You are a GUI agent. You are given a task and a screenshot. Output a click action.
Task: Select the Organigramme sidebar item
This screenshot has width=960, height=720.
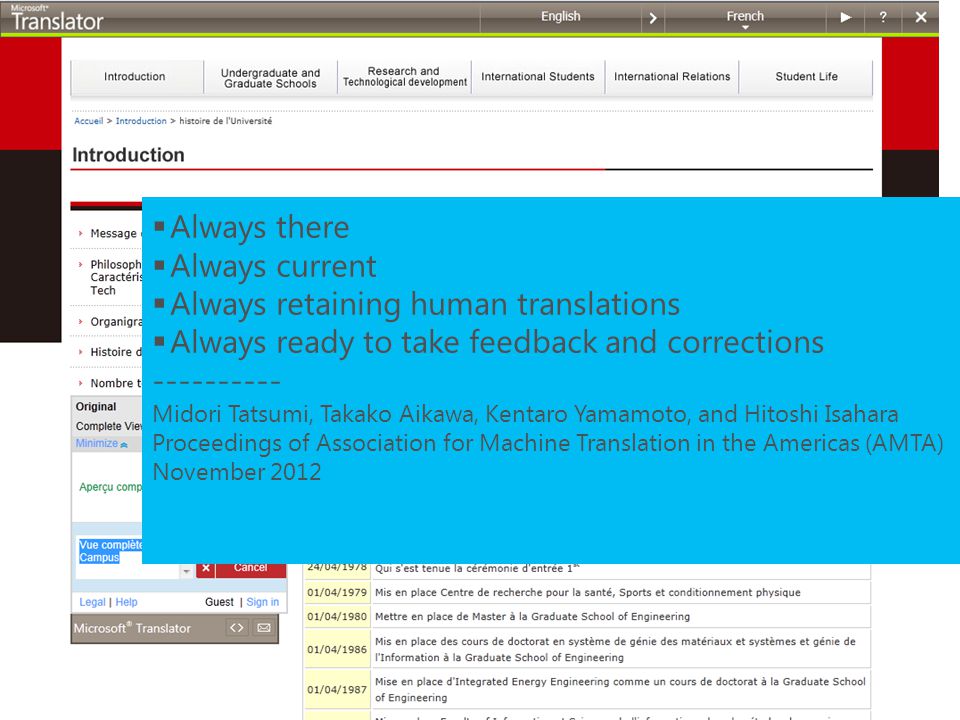pos(116,321)
